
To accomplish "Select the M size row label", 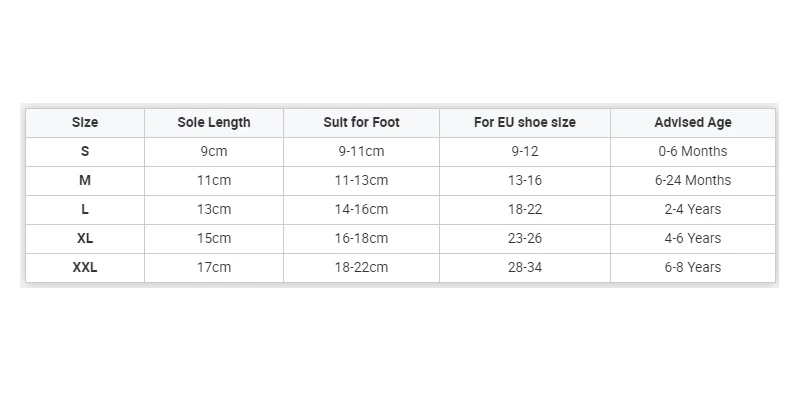I will (85, 181).
